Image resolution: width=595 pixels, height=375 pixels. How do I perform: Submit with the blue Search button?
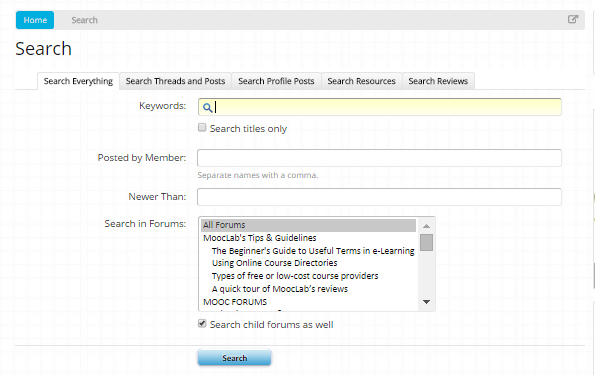click(x=235, y=358)
